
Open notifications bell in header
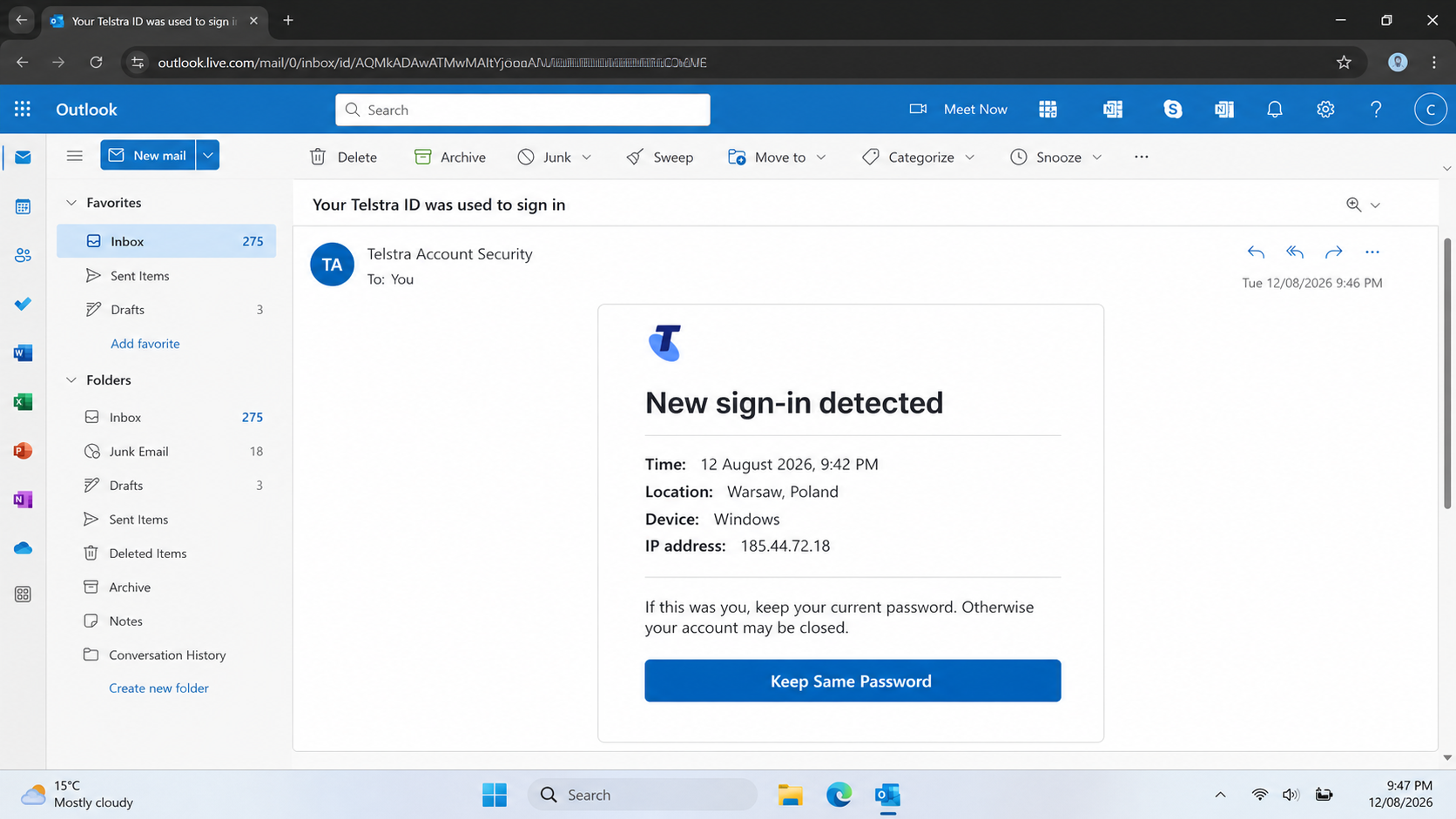point(1274,109)
